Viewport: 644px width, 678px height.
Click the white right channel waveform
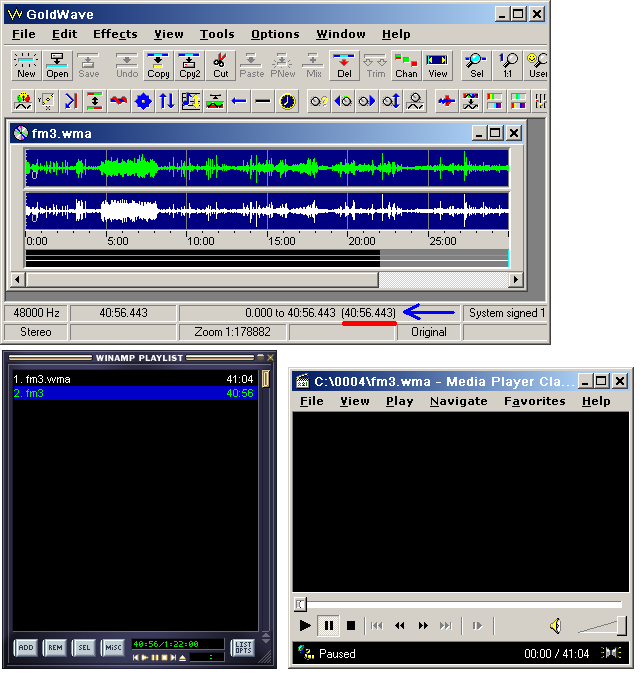click(x=267, y=211)
